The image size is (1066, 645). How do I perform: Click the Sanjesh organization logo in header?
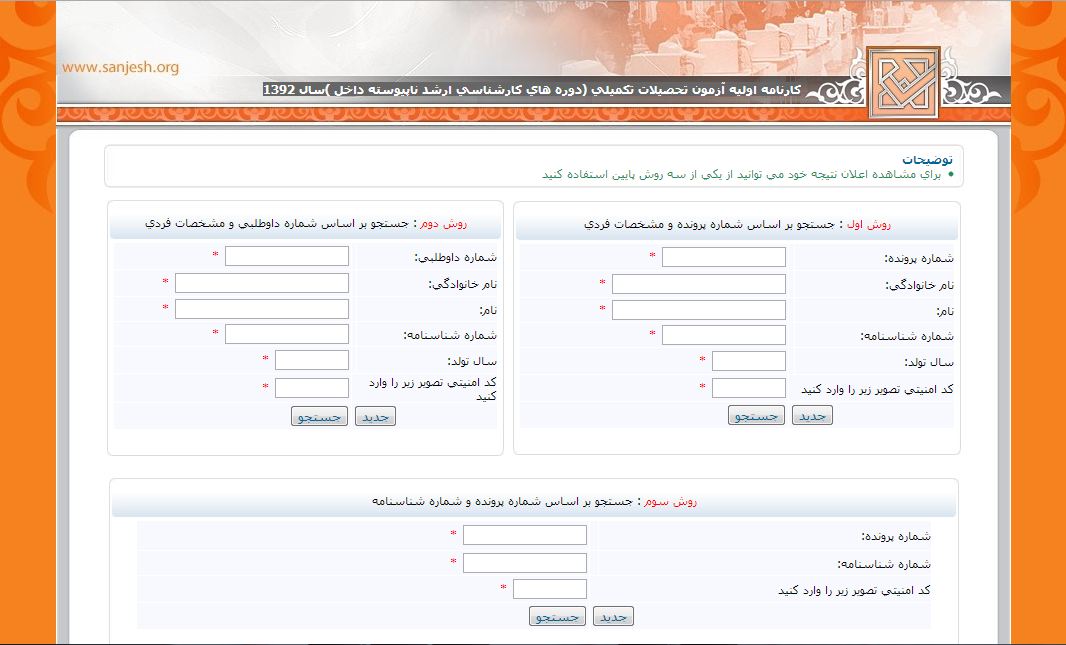coord(903,82)
